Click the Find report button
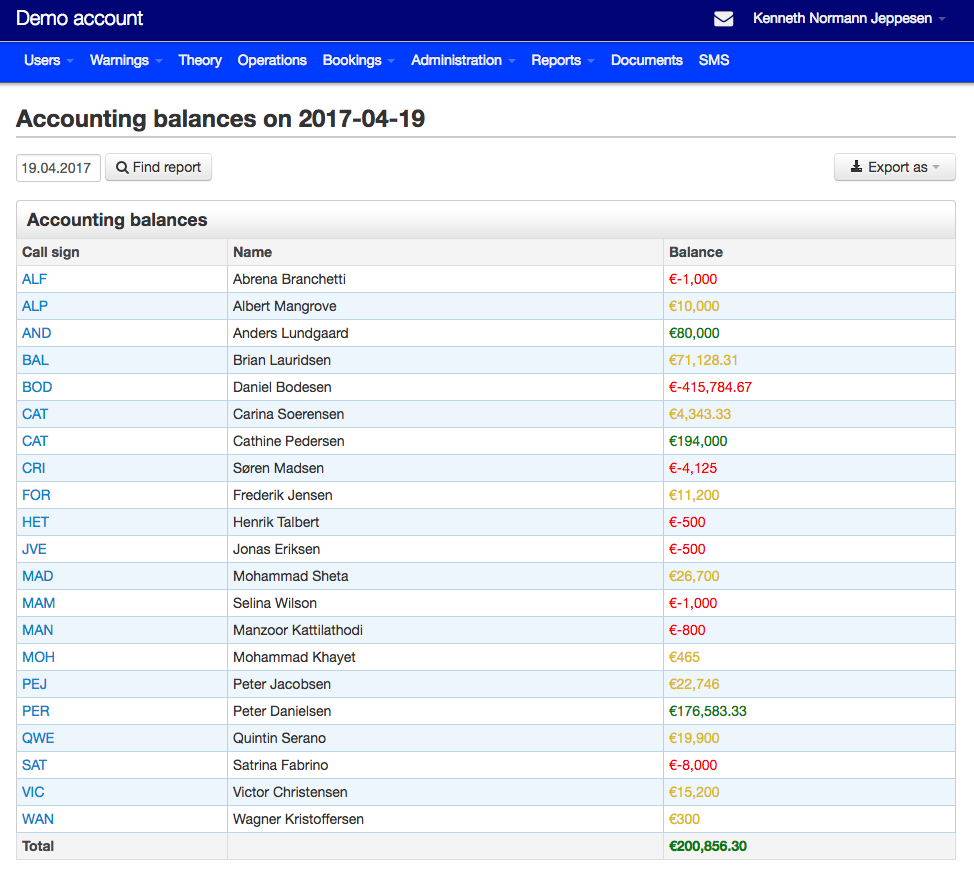Viewport: 974px width, 876px height. (x=158, y=167)
